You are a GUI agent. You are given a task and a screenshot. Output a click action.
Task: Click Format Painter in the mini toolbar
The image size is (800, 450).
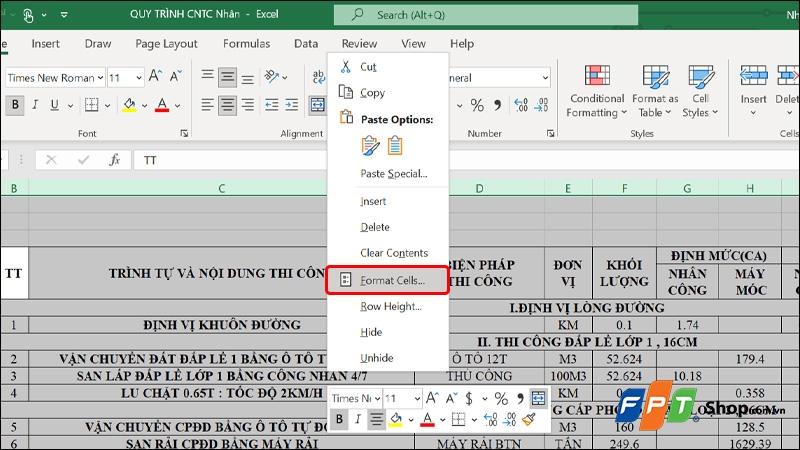click(529, 419)
